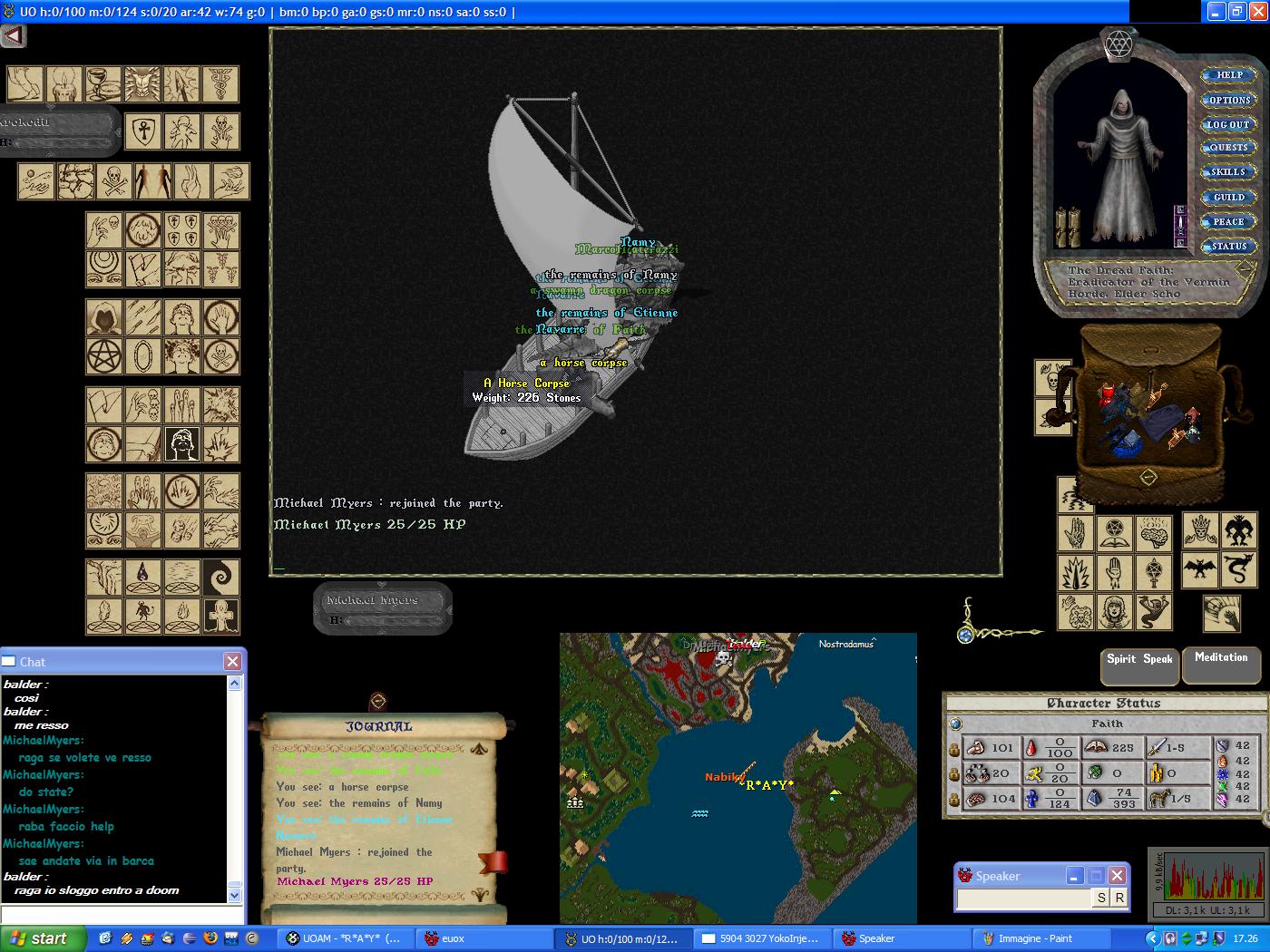The image size is (1270, 952).
Task: Collapse the Character Status window via globe button
Action: (x=955, y=724)
